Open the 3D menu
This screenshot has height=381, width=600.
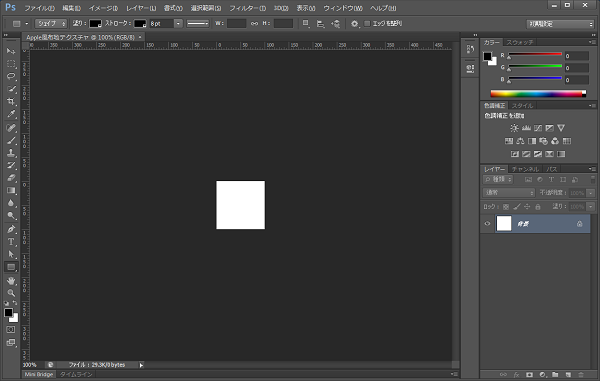[x=281, y=8]
